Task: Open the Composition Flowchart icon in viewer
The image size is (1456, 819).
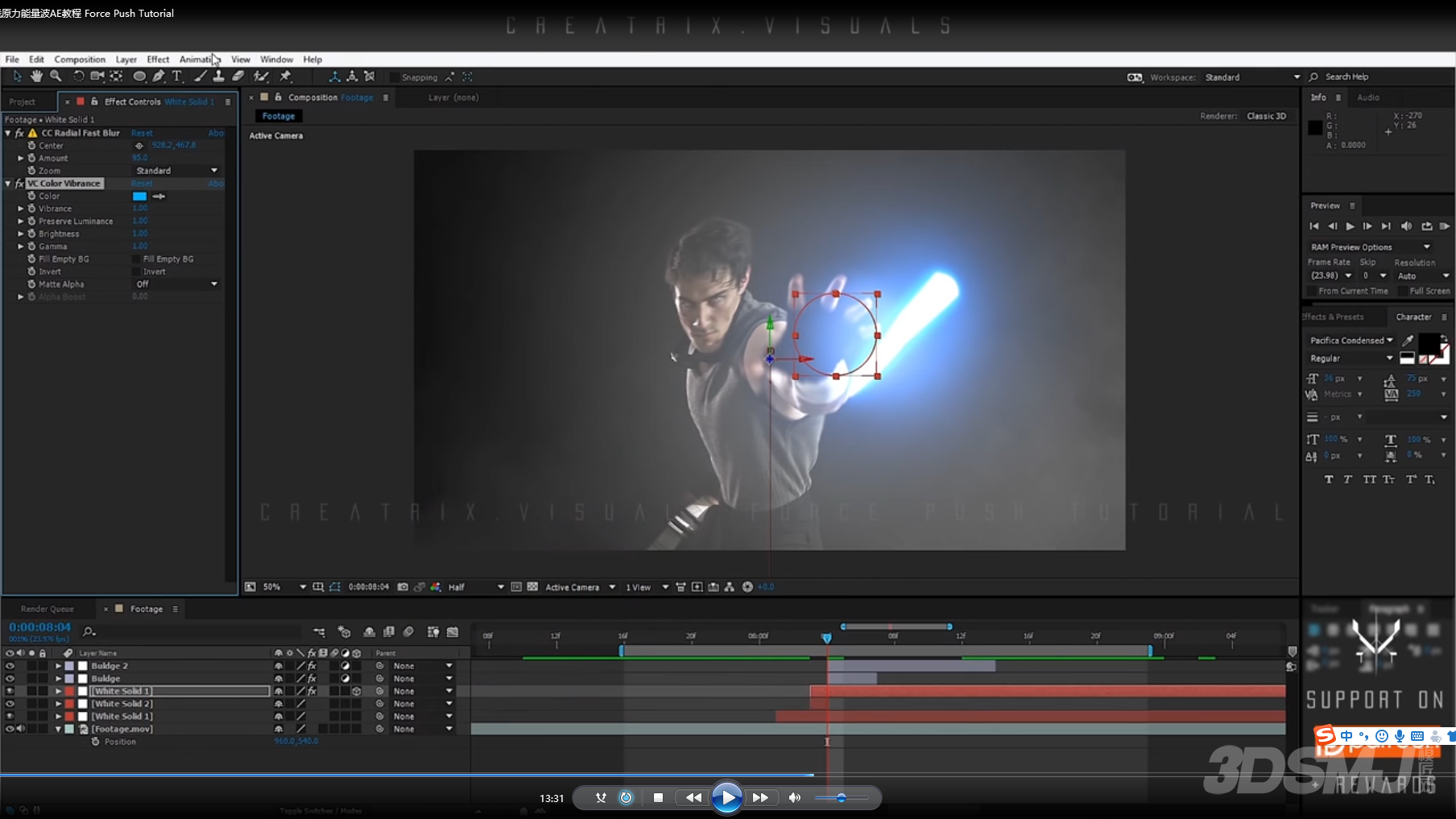Action: [730, 587]
